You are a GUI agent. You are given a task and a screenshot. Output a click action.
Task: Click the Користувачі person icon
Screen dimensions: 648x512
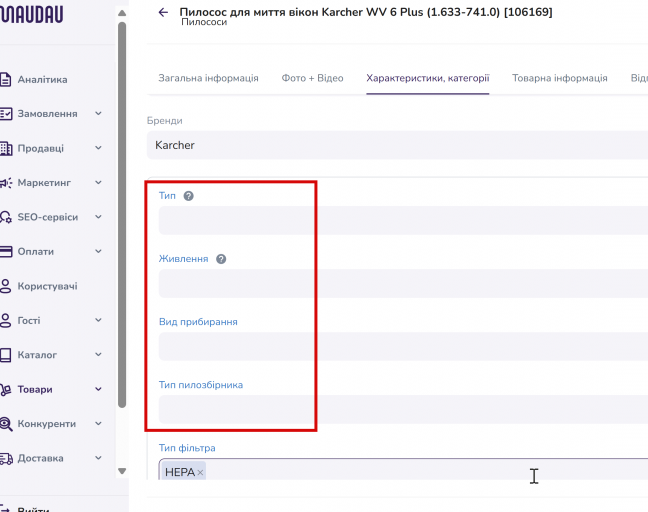click(x=5, y=286)
